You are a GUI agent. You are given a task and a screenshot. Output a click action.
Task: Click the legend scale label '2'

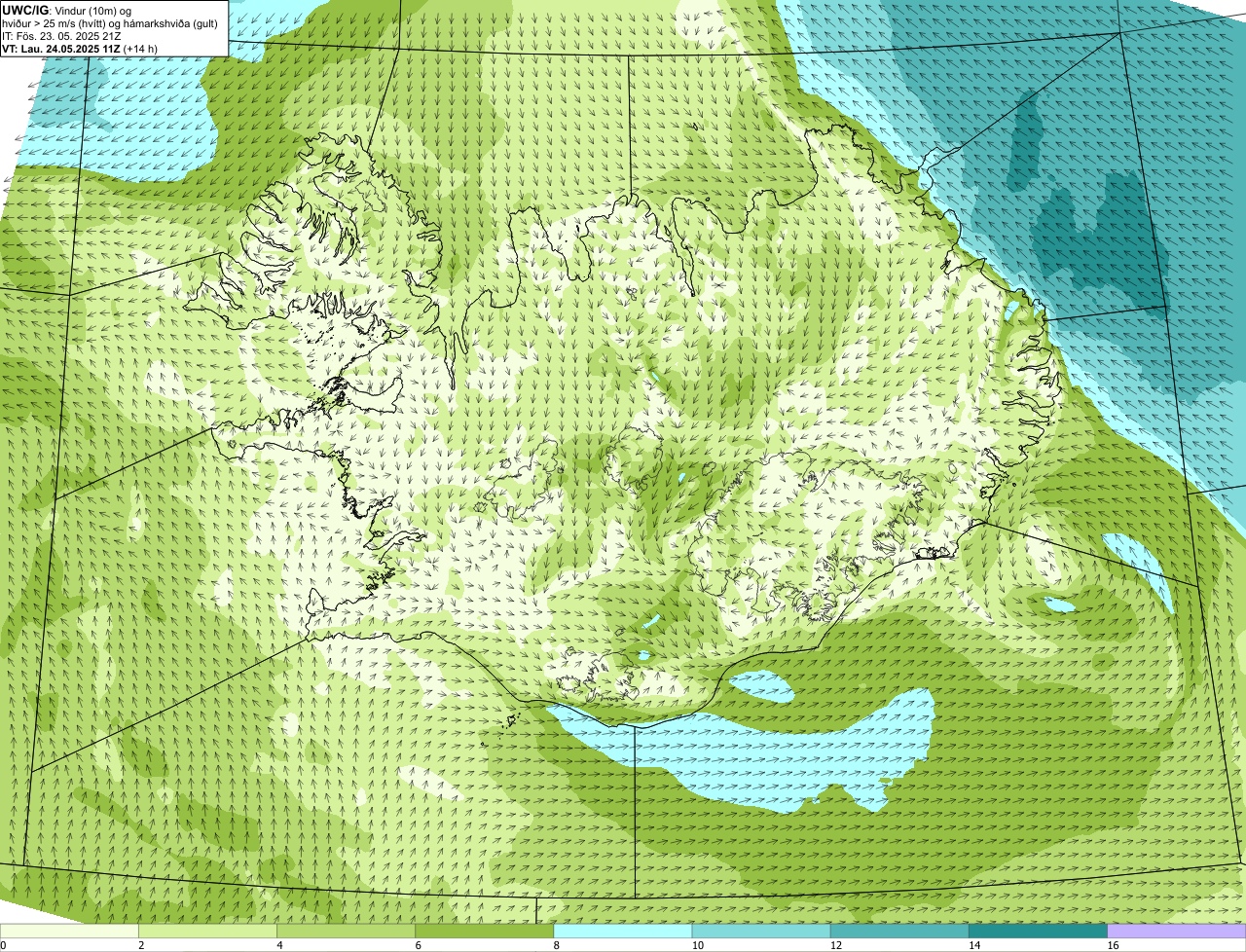click(x=141, y=945)
